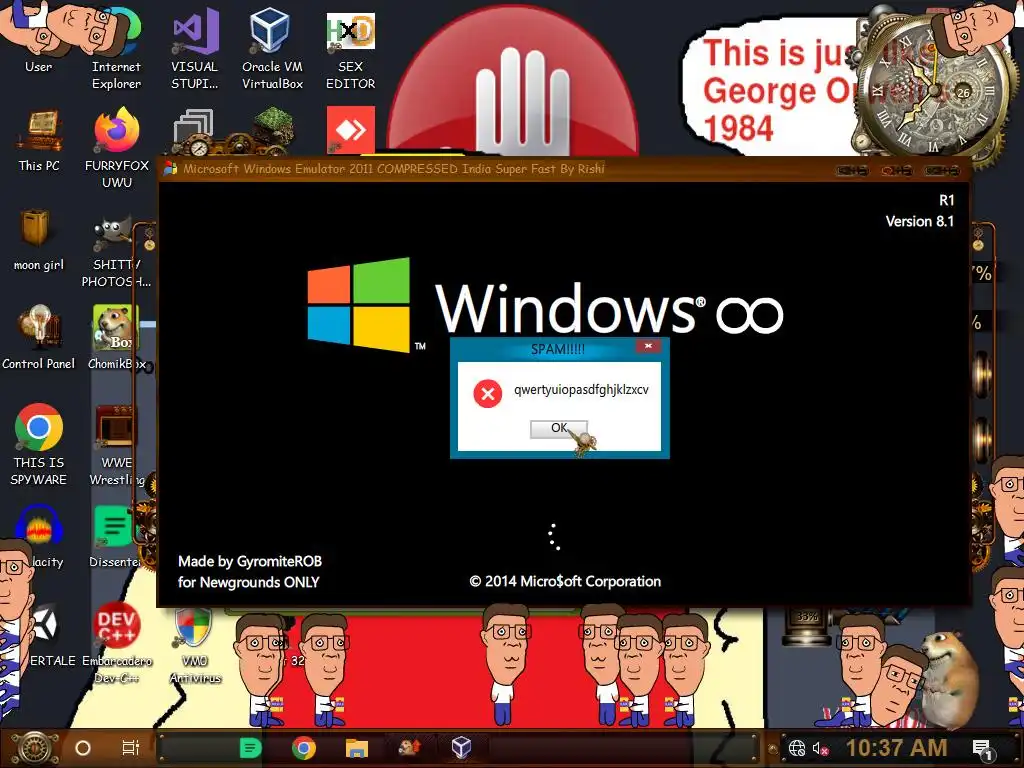Open the GIMP SHITTY PHOTOSH... shortcut
The width and height of the screenshot is (1024, 768).
[x=116, y=253]
